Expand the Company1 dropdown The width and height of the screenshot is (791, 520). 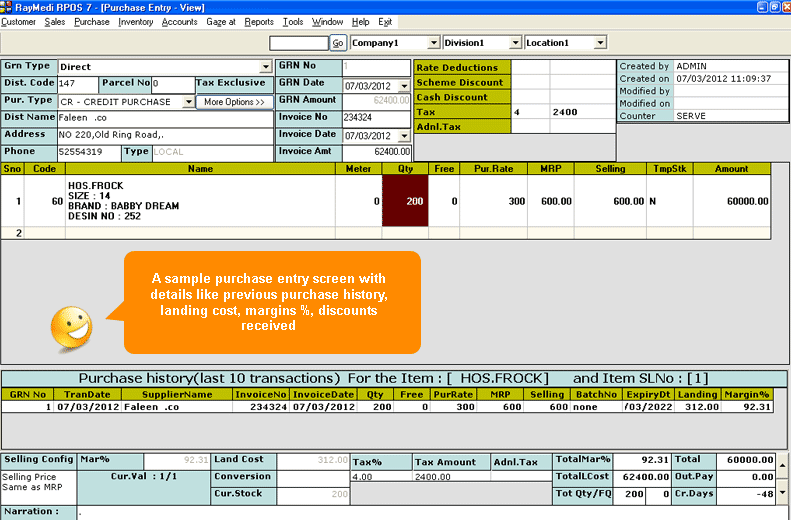[433, 43]
